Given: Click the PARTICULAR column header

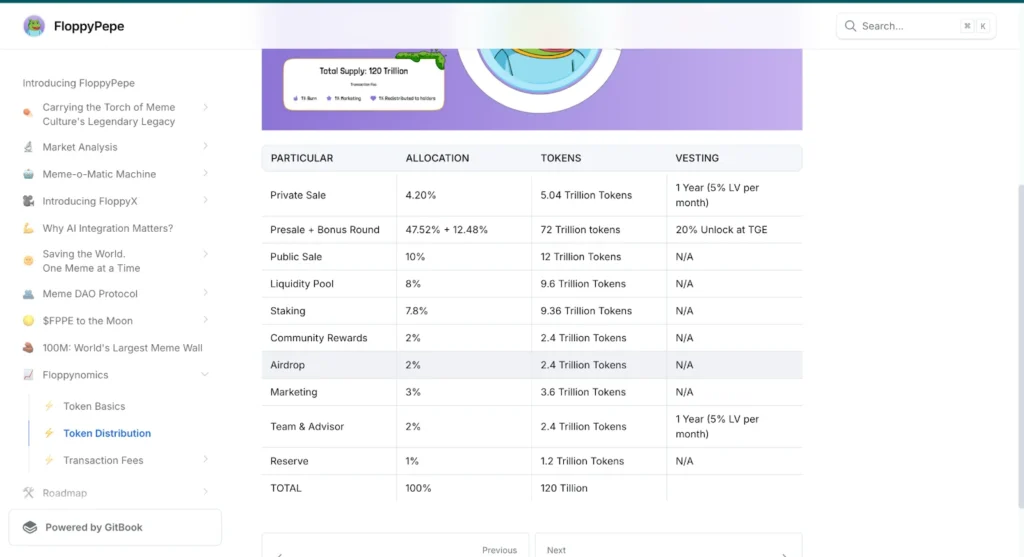Looking at the screenshot, I should click(302, 158).
